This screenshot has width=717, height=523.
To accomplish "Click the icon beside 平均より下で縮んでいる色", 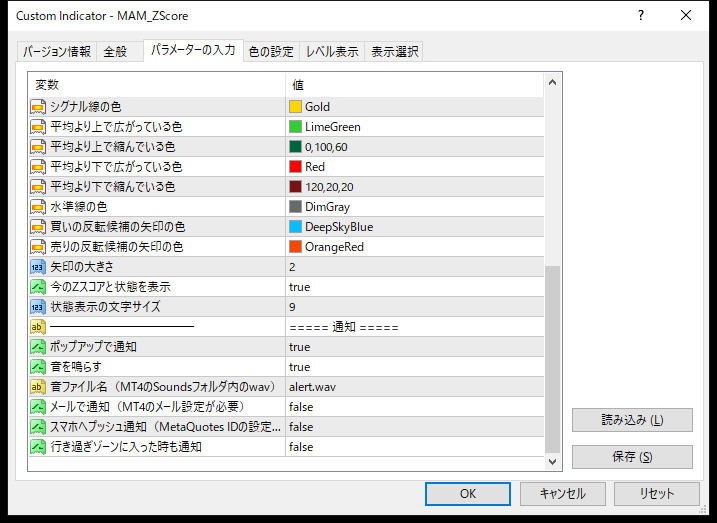I will (x=38, y=187).
